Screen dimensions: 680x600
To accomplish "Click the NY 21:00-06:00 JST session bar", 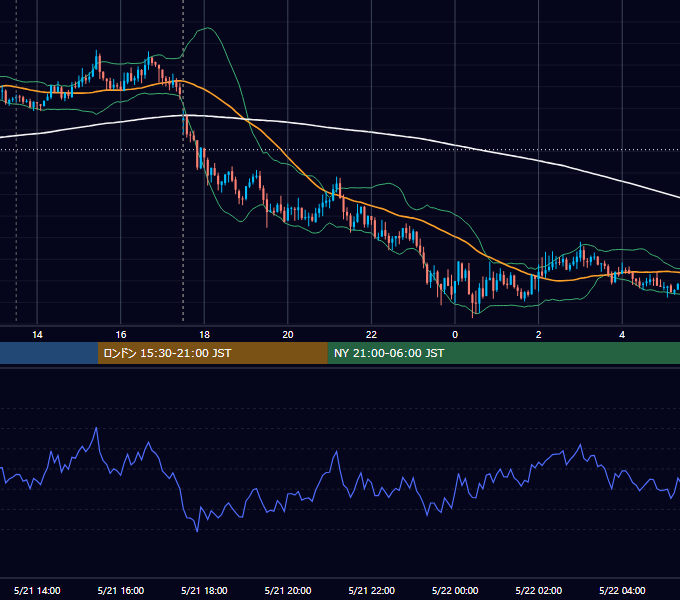I will click(x=503, y=353).
